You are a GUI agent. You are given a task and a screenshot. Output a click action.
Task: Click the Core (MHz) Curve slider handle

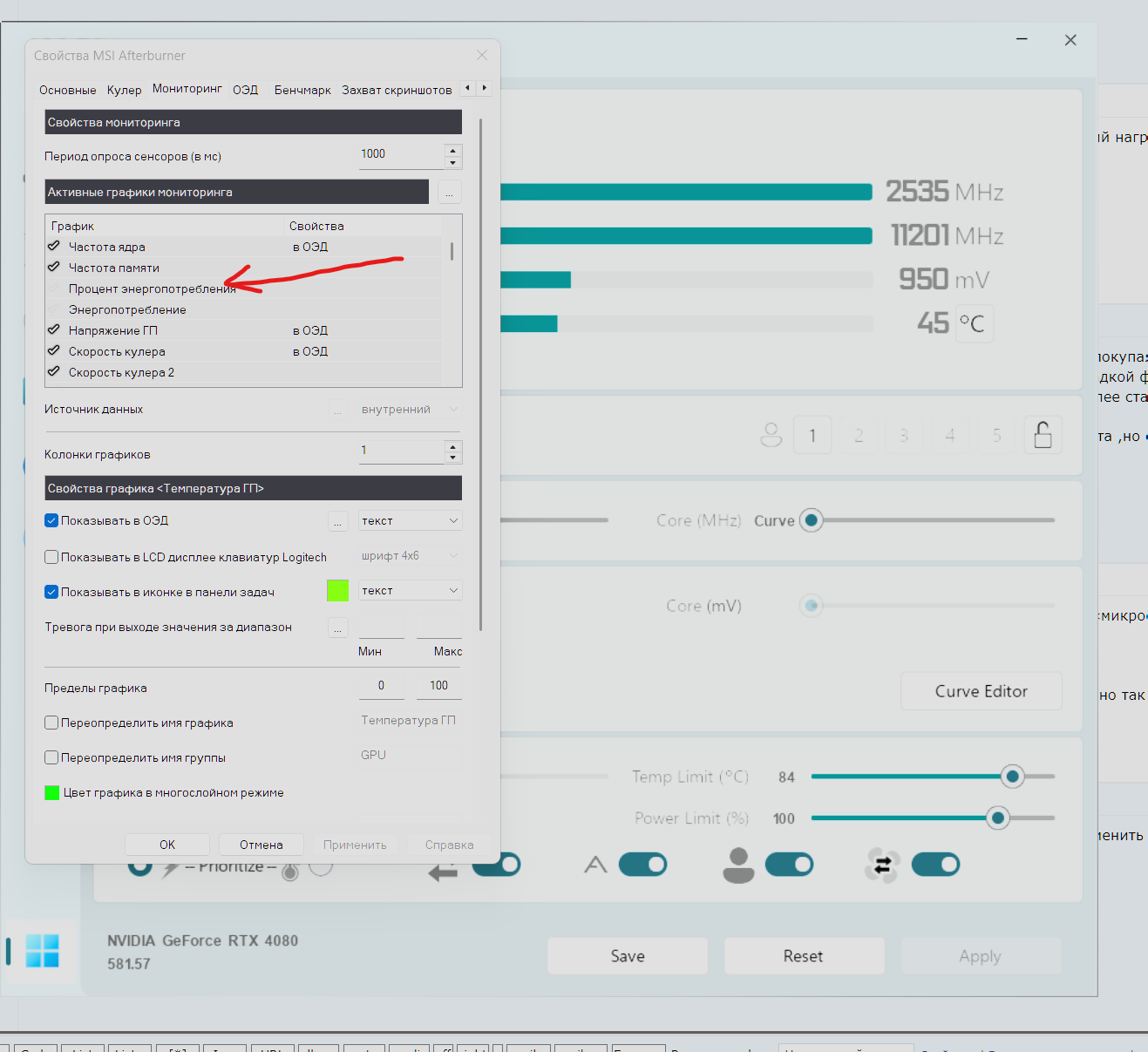click(x=812, y=520)
